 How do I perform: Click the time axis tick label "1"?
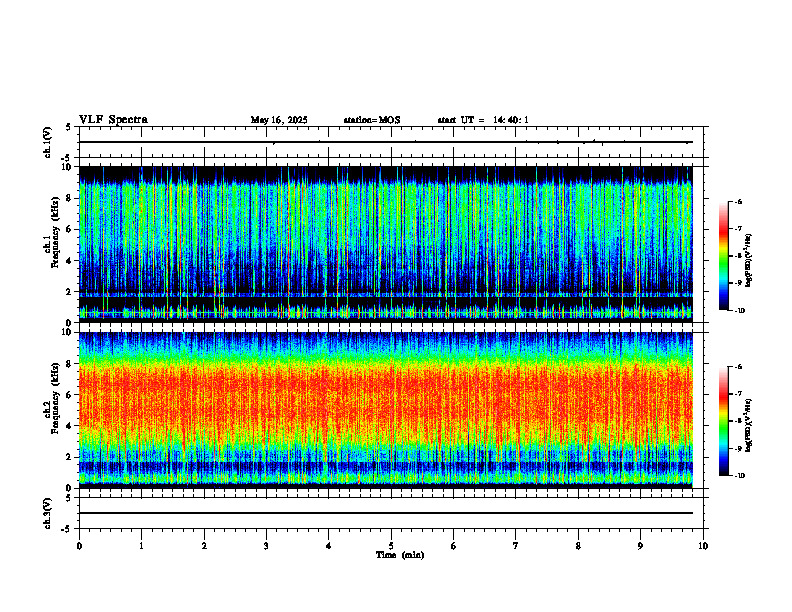pyautogui.click(x=142, y=546)
